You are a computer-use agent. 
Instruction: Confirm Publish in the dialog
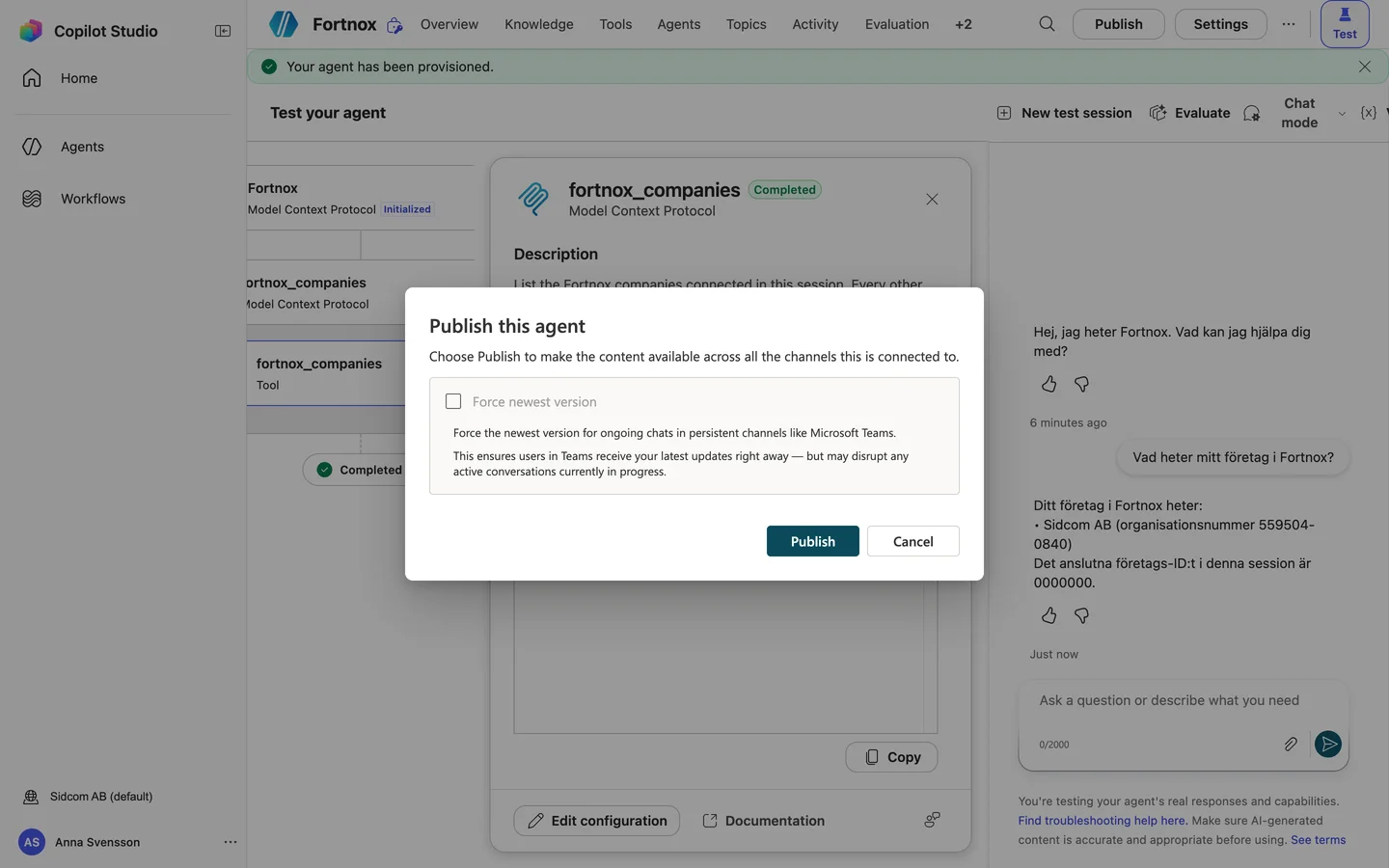coord(813,541)
